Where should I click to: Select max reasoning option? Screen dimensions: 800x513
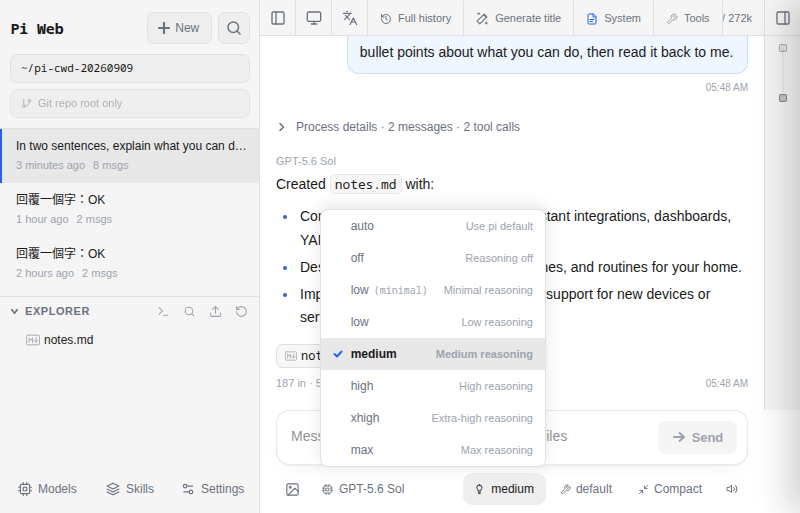(x=433, y=450)
